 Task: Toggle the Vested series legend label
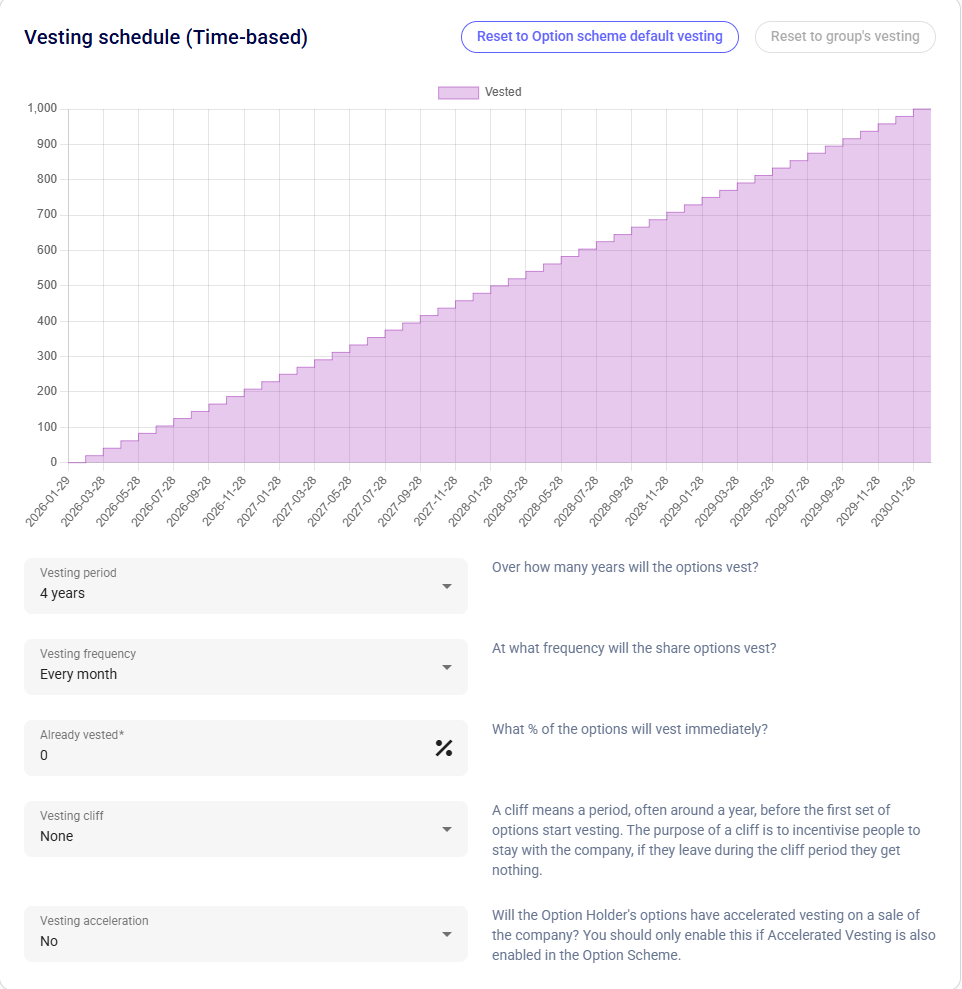503,92
